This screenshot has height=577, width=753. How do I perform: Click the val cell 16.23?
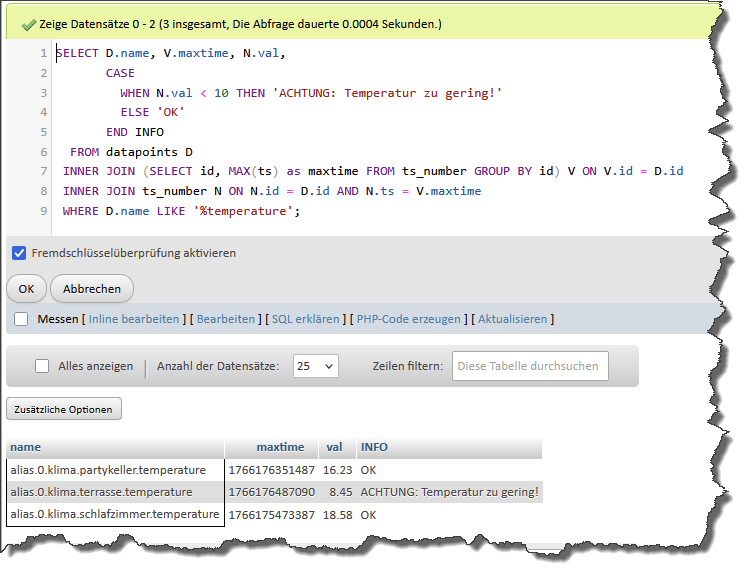[338, 470]
